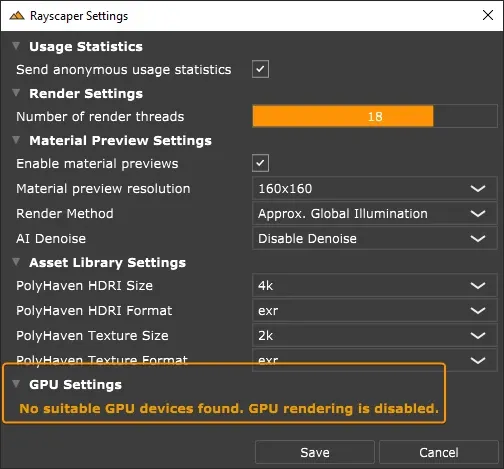Collapse the Render Settings section

click(x=16, y=93)
